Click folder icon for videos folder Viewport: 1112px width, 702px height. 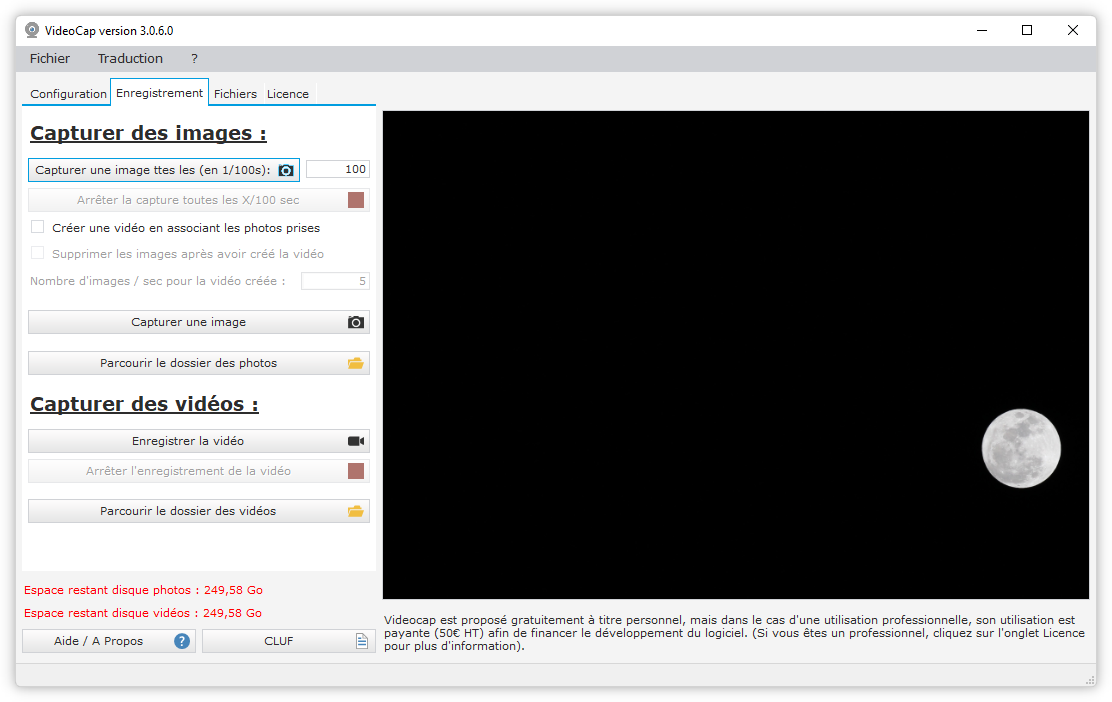(x=356, y=511)
